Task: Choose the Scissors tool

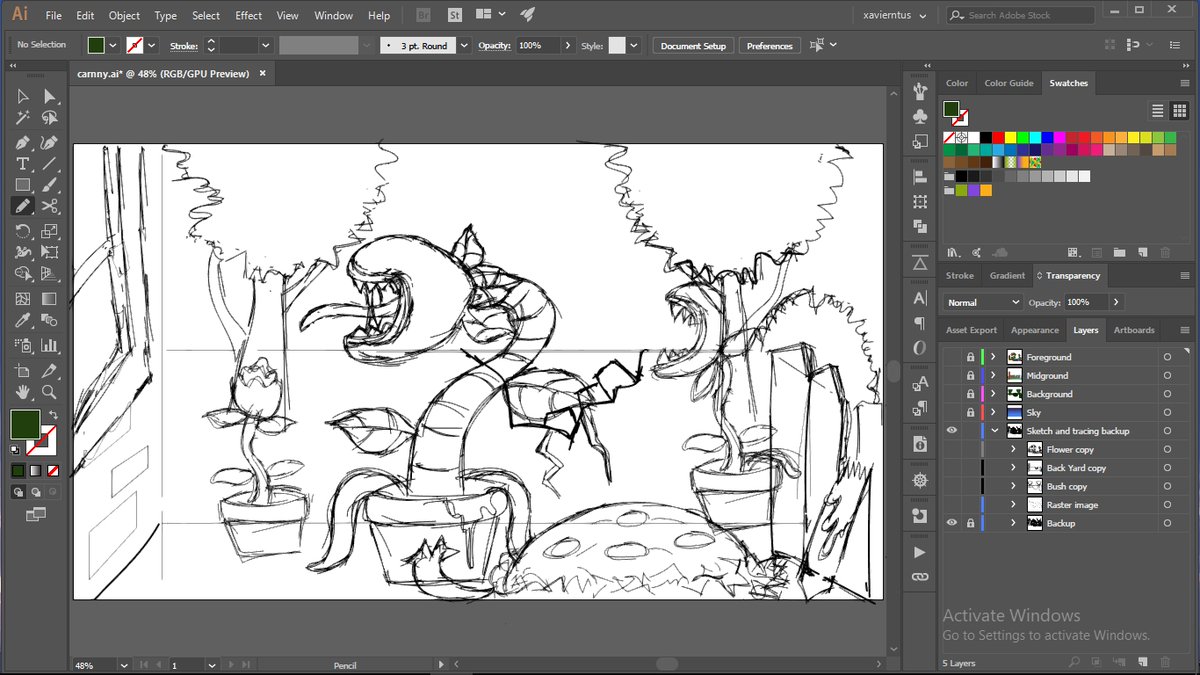Action: [x=49, y=206]
